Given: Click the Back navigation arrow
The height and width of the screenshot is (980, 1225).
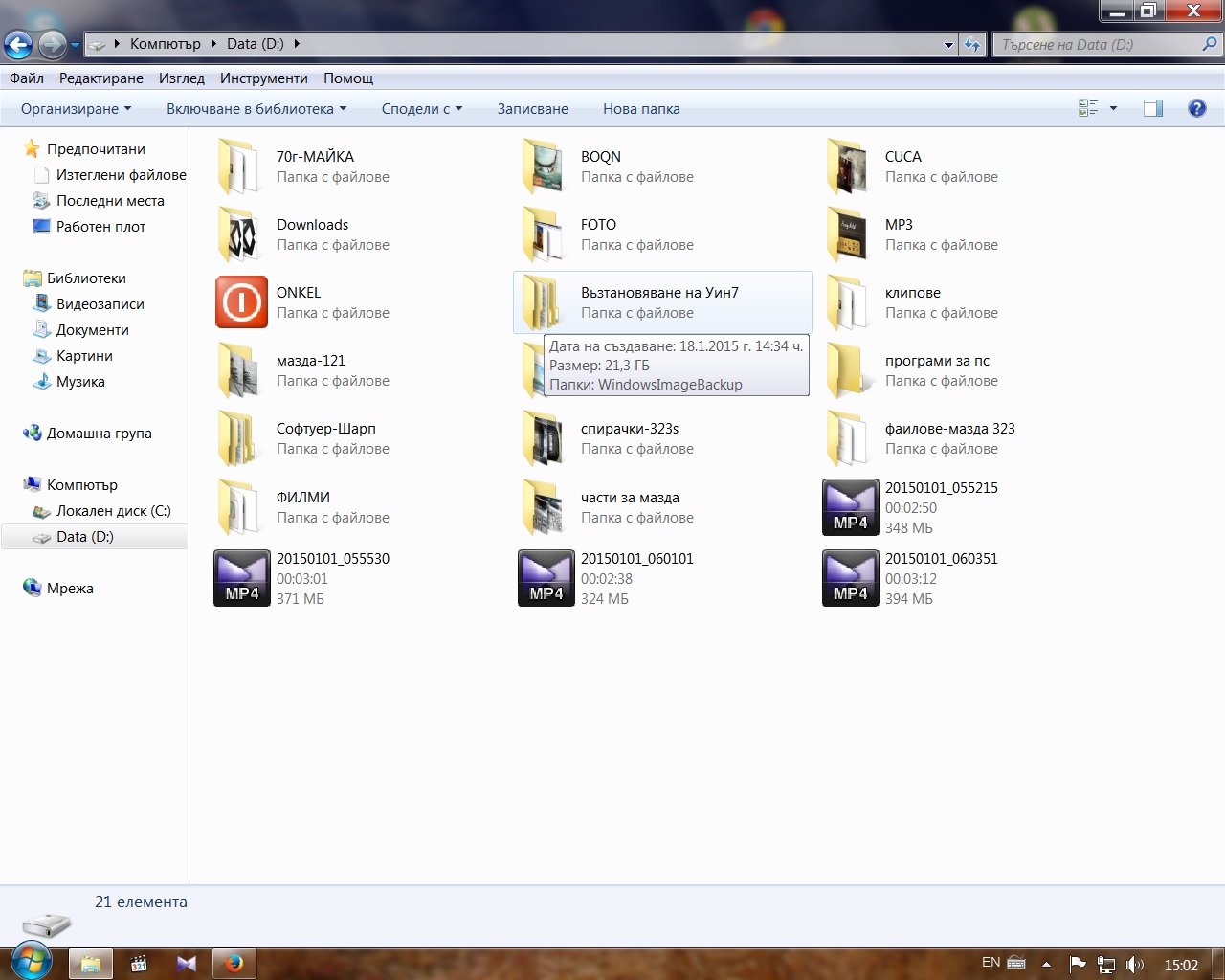Looking at the screenshot, I should (x=18, y=44).
